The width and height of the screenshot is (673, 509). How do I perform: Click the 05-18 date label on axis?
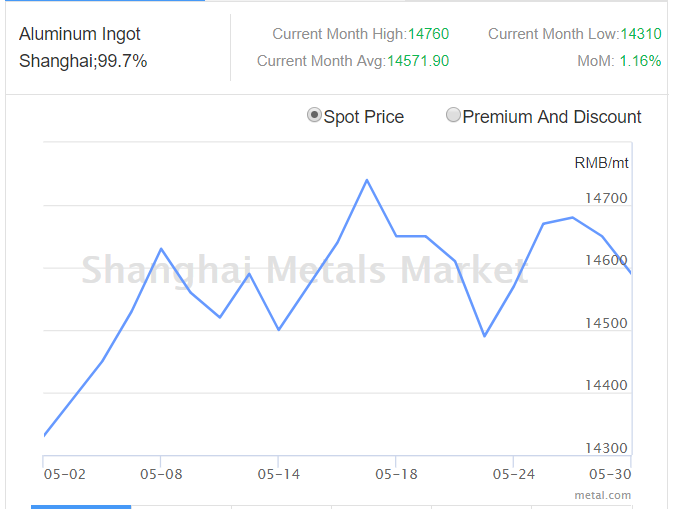point(396,474)
